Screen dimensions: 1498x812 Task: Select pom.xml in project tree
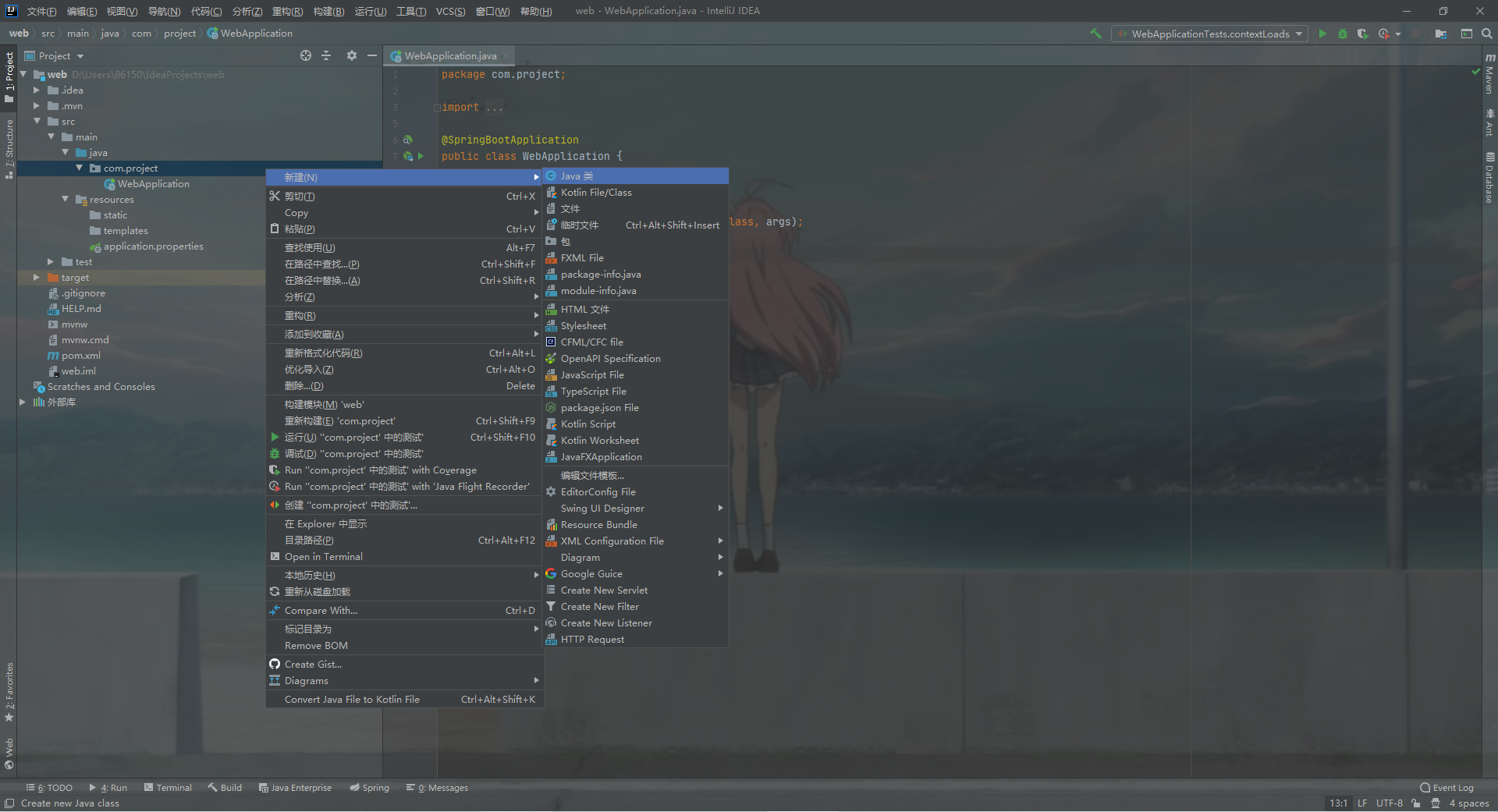pyautogui.click(x=81, y=356)
